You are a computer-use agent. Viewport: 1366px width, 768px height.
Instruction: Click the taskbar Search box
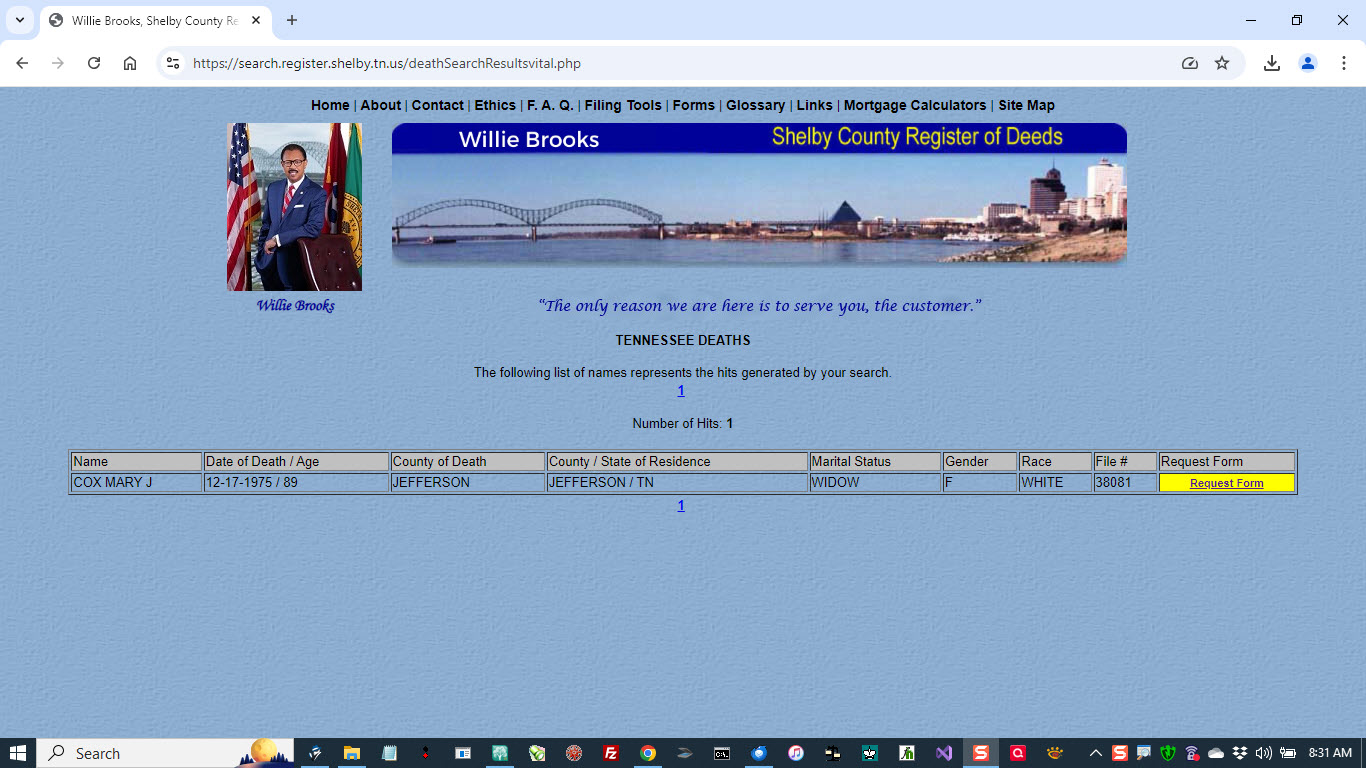pyautogui.click(x=166, y=753)
